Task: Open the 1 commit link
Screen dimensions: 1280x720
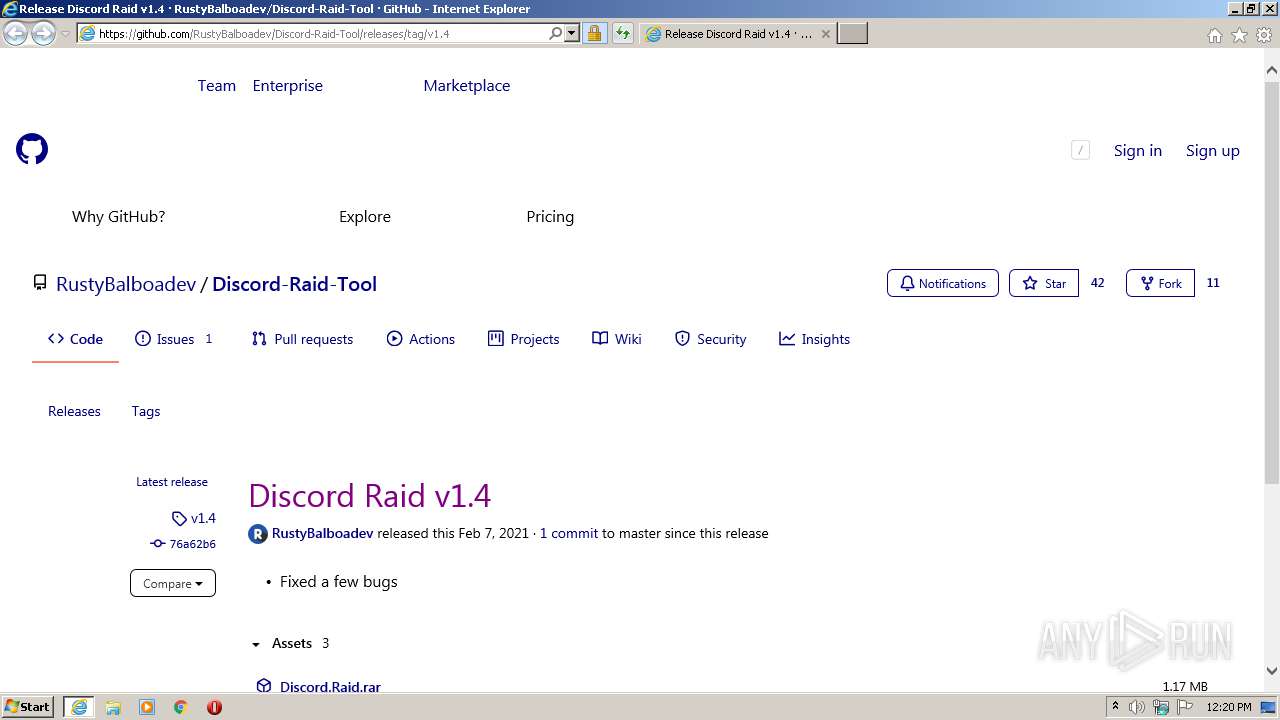Action: (x=569, y=534)
